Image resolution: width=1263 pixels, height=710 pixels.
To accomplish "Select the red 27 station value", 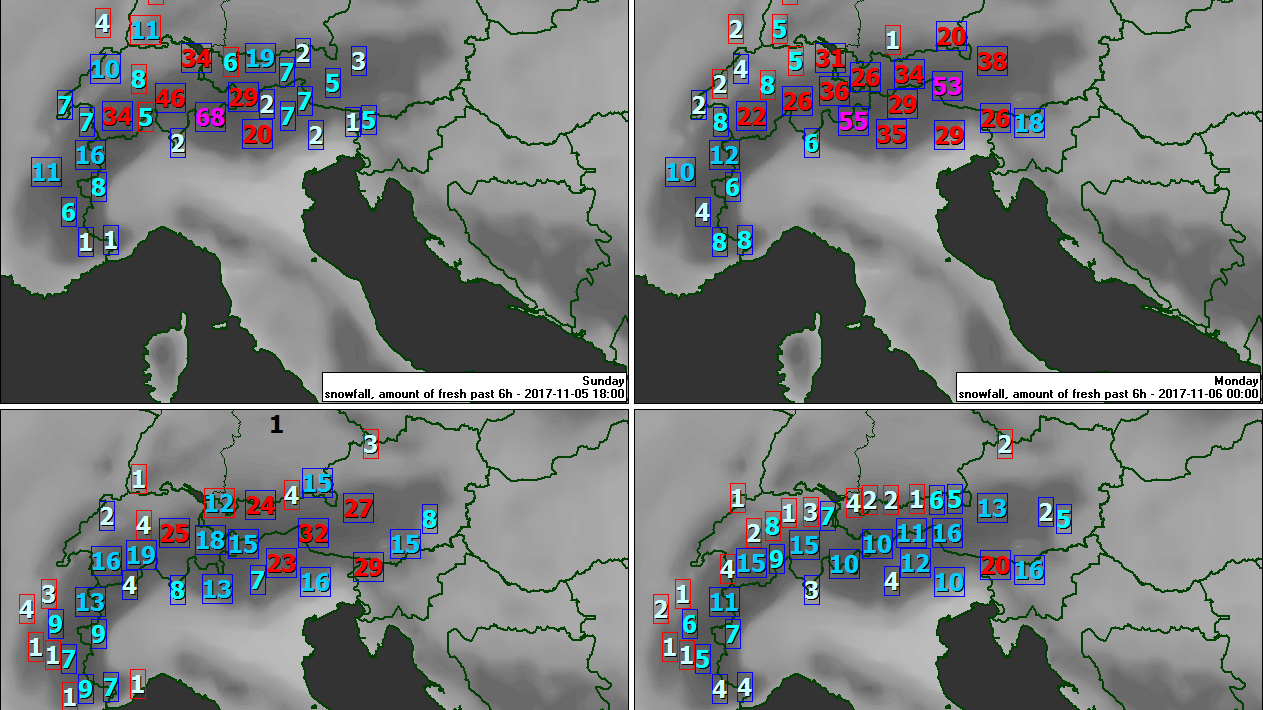I will point(358,508).
